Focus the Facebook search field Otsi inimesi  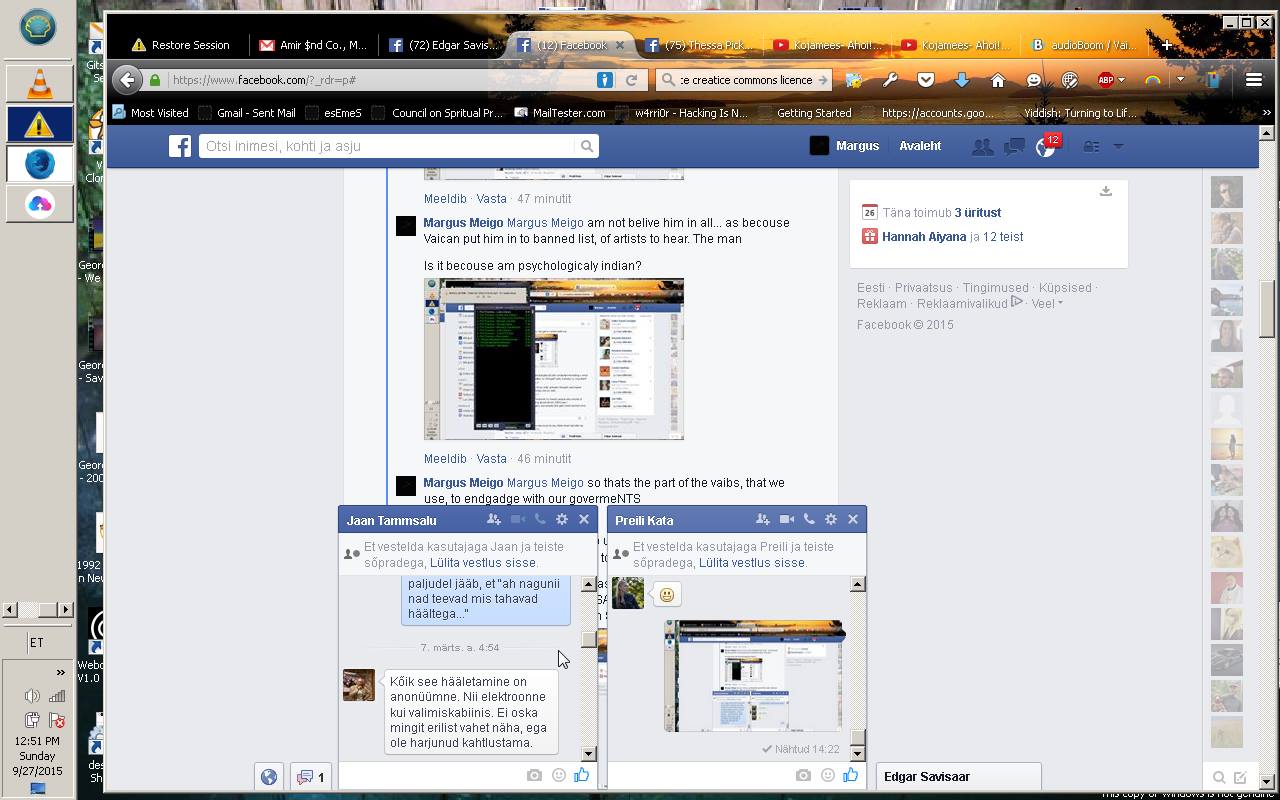pyautogui.click(x=389, y=146)
